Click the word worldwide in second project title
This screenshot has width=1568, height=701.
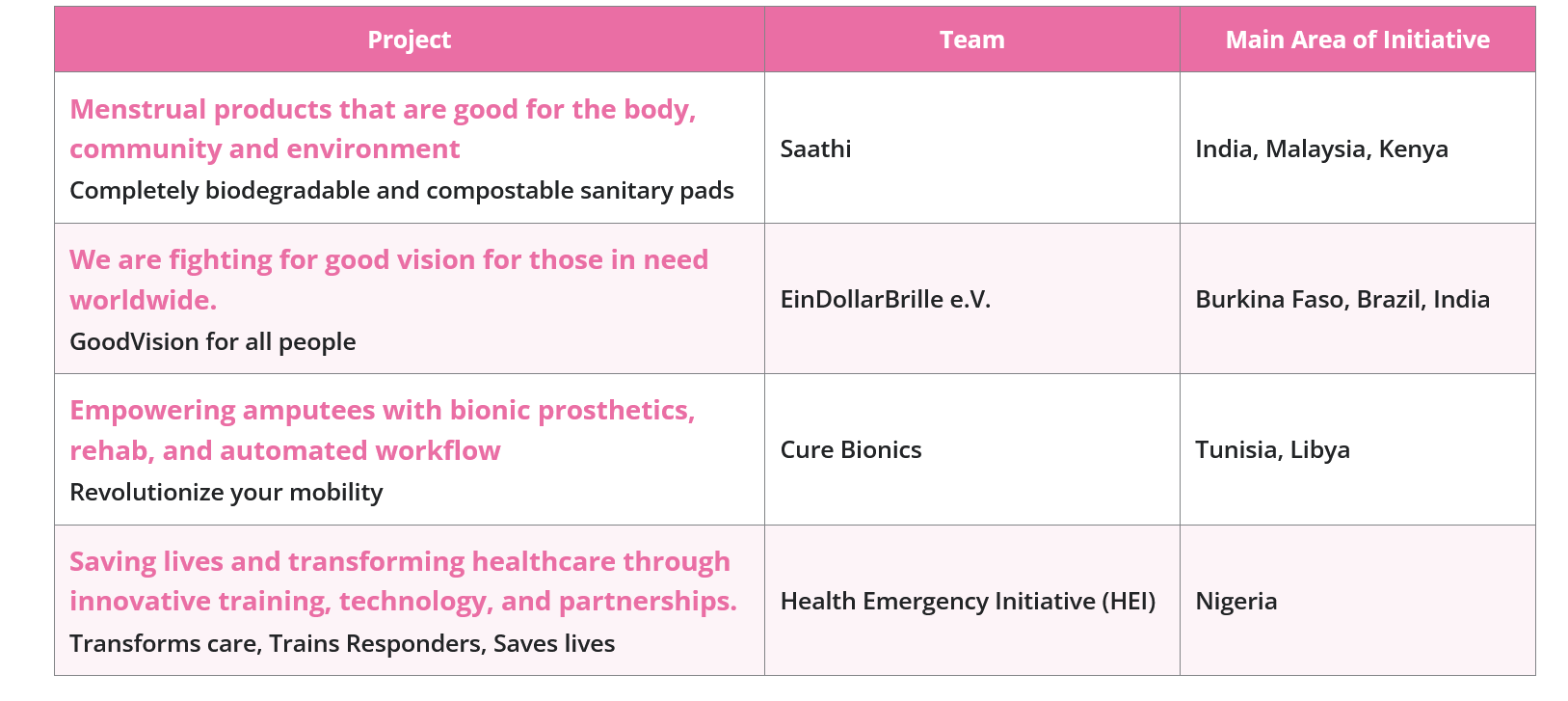point(143,301)
